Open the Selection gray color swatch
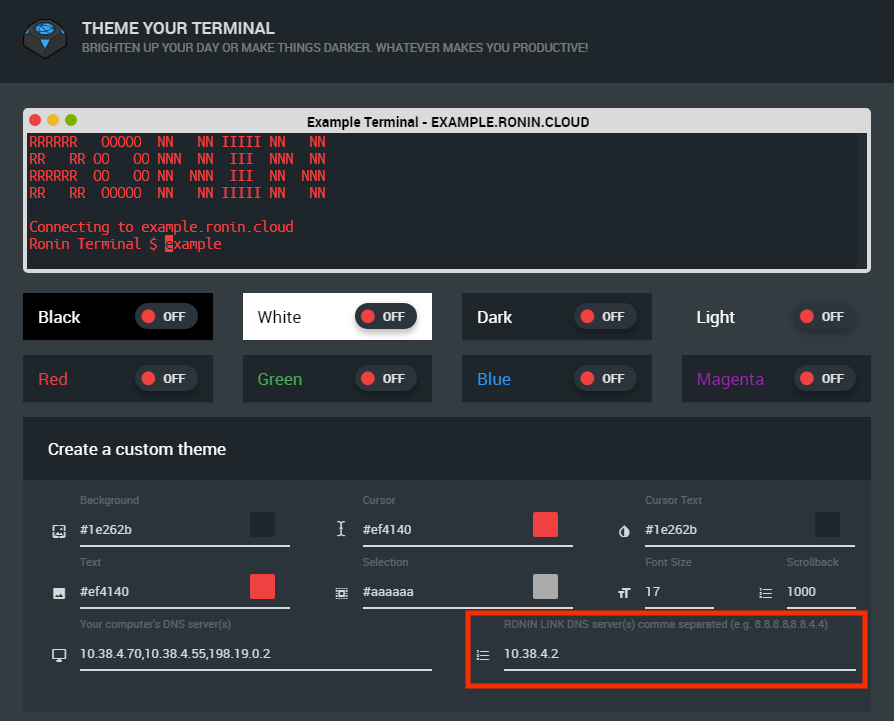Viewport: 894px width, 721px height. point(545,586)
